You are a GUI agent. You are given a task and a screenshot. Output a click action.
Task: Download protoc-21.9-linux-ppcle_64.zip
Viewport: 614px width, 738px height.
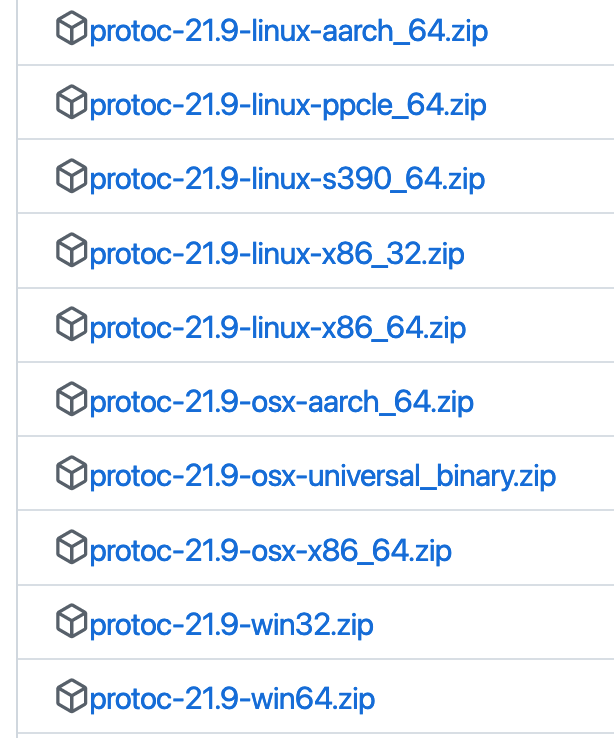click(288, 106)
